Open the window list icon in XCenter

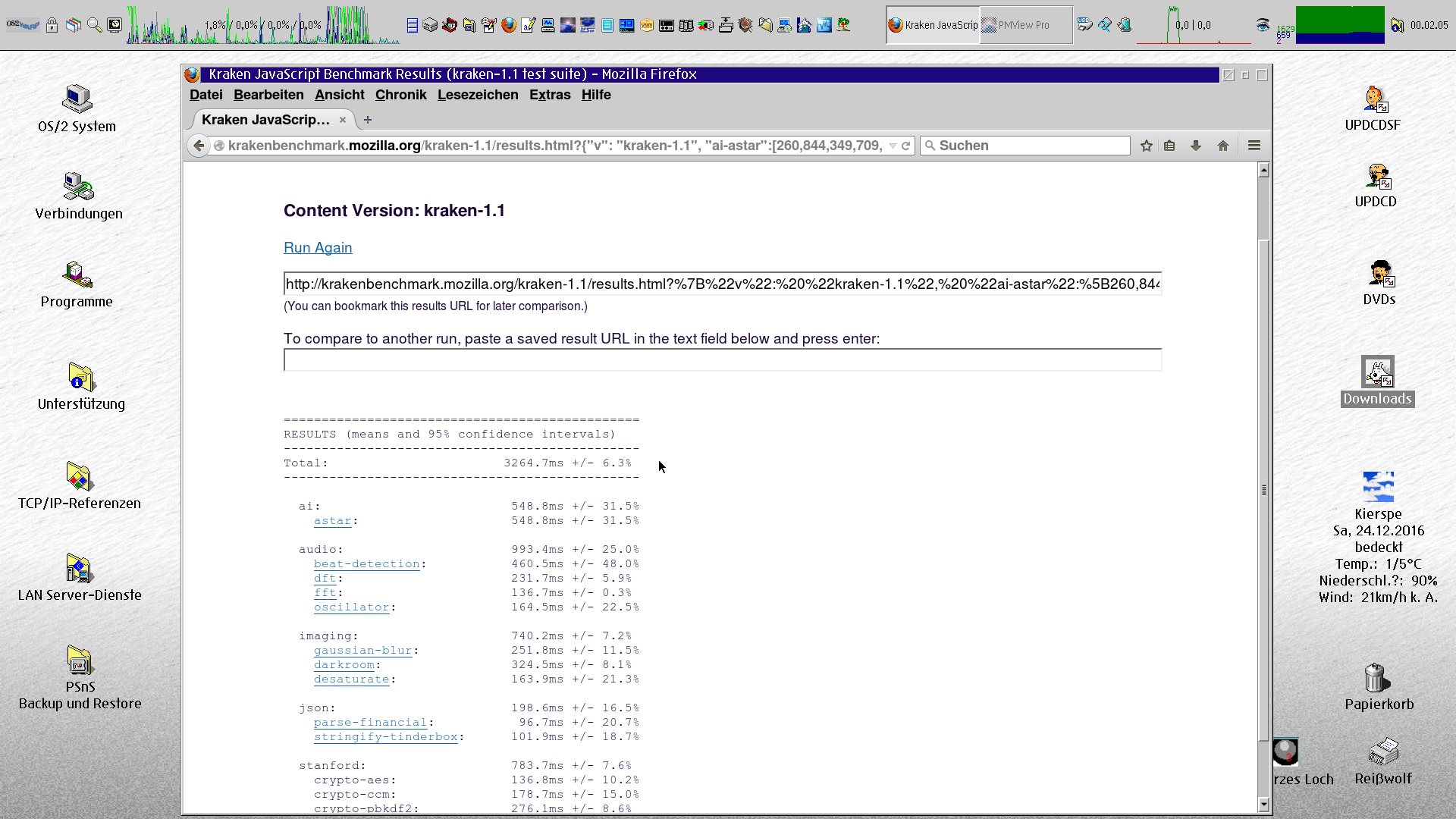pos(74,25)
